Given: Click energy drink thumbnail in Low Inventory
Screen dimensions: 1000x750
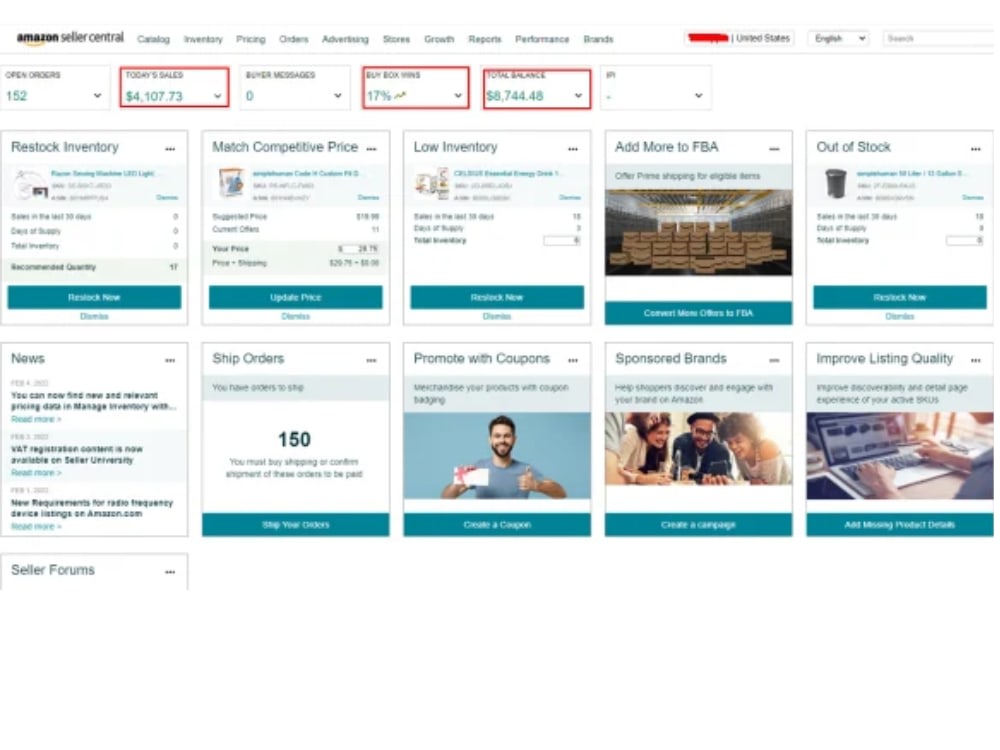Looking at the screenshot, I should [x=432, y=182].
